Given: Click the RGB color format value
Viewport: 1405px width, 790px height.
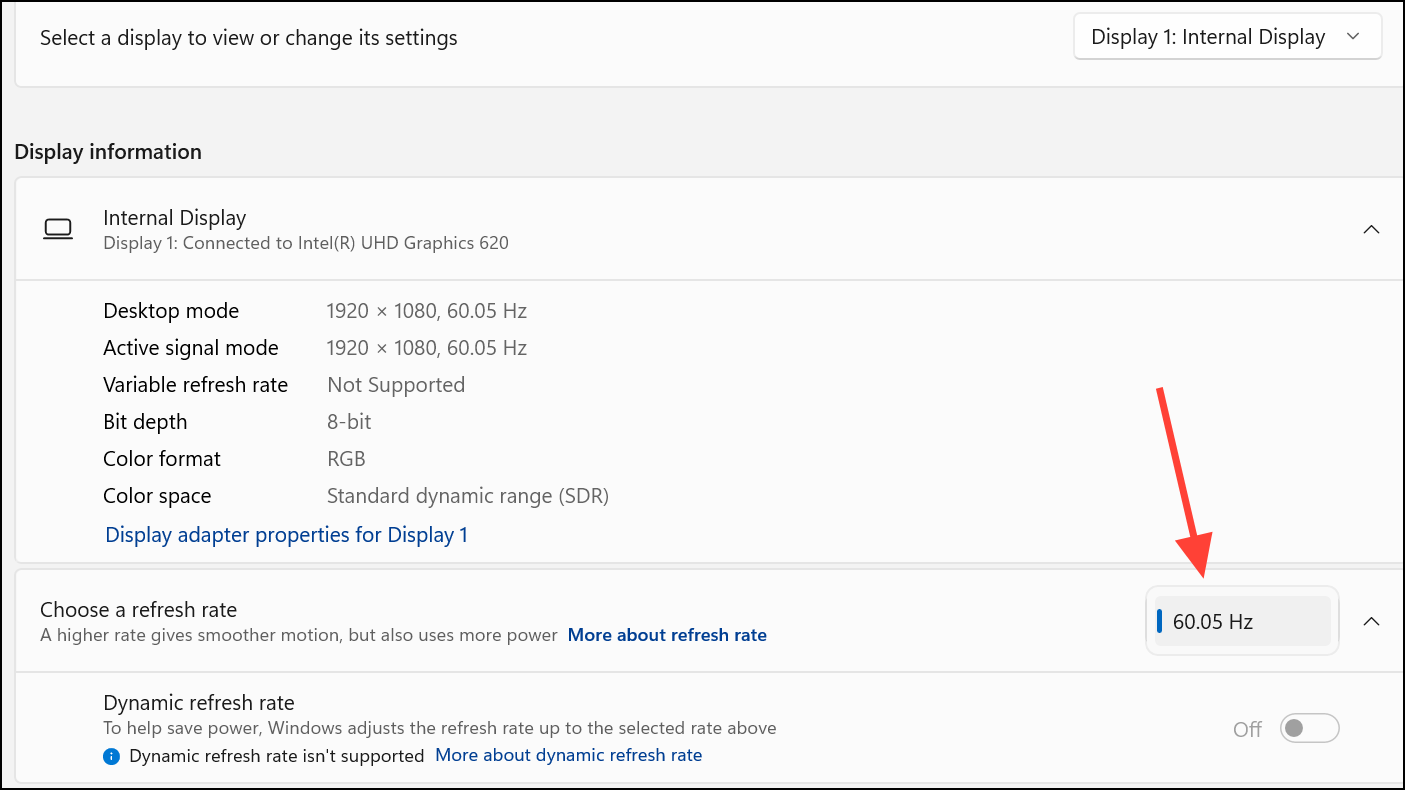Looking at the screenshot, I should tap(346, 458).
